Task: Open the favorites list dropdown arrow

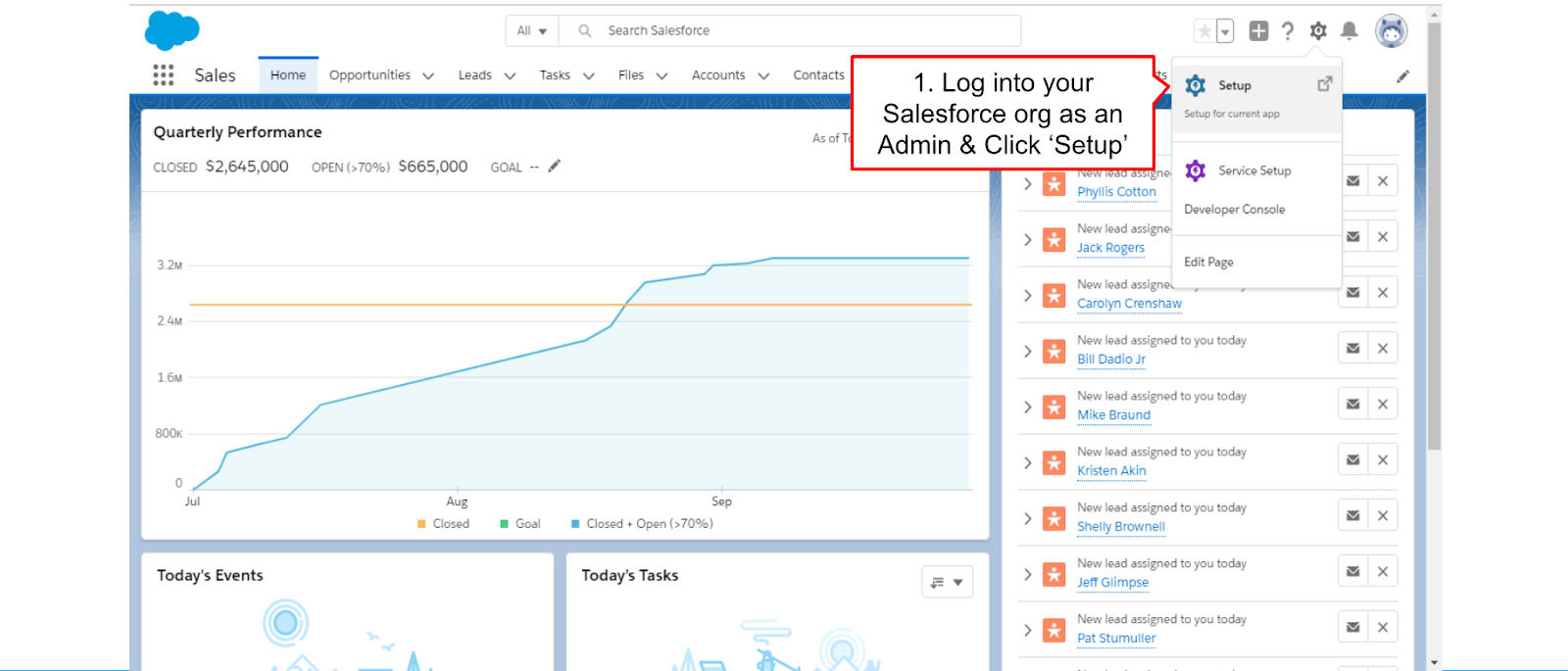Action: (x=1225, y=31)
